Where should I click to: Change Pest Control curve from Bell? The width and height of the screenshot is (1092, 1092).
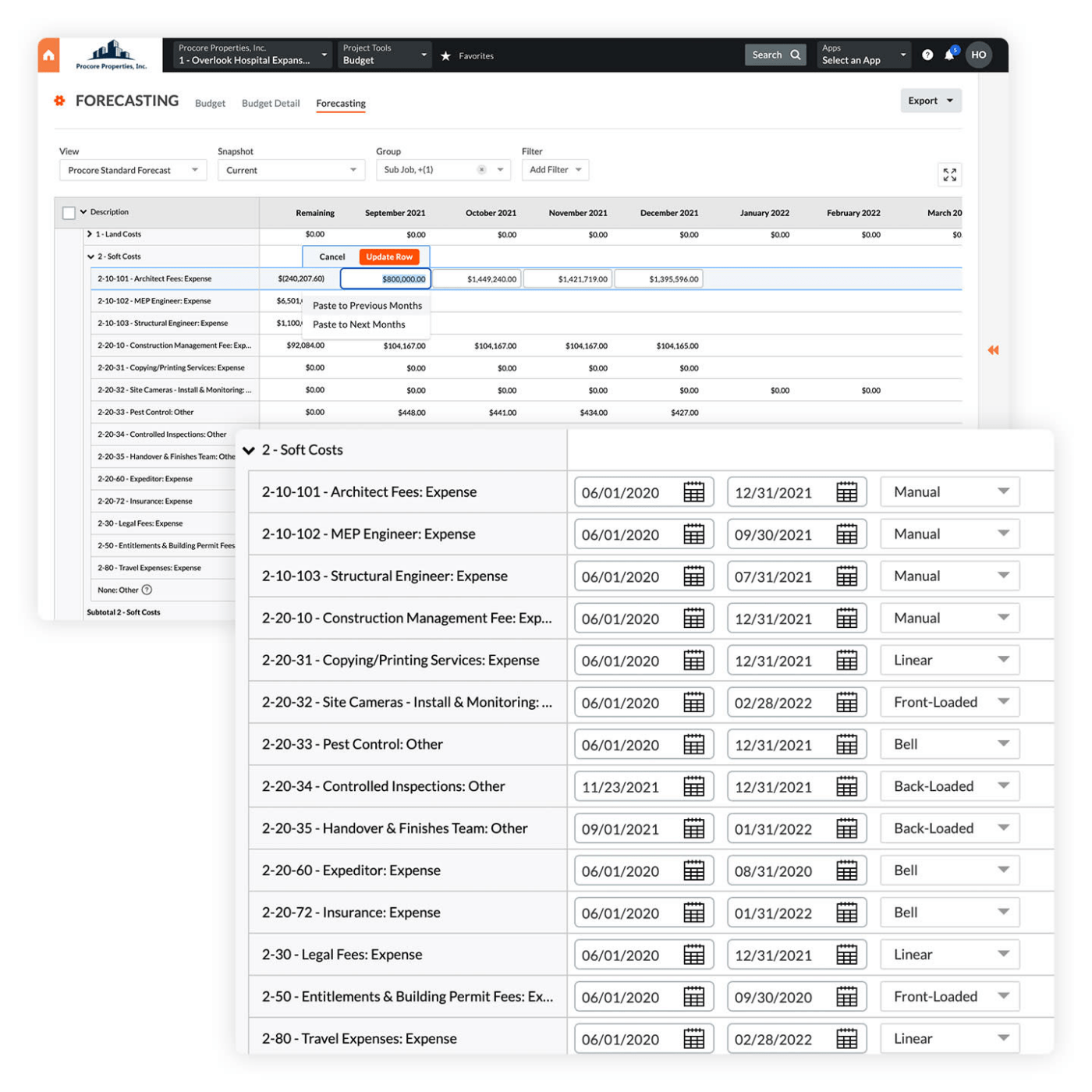(949, 744)
